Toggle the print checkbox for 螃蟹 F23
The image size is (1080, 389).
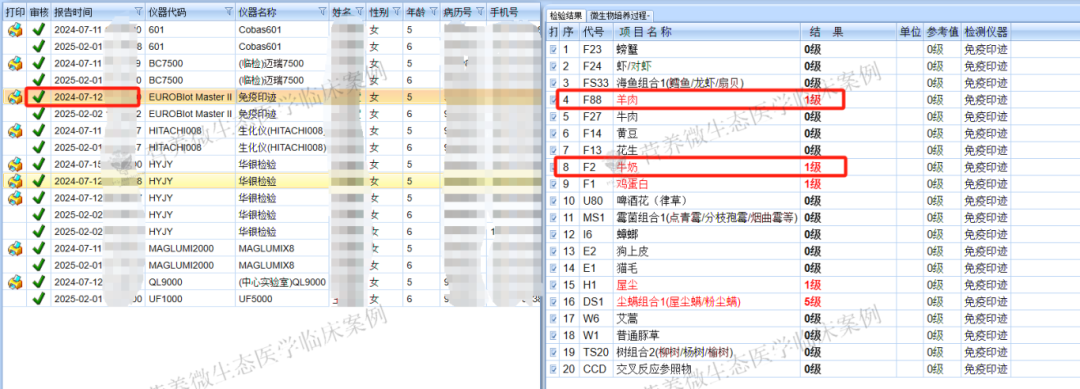click(x=553, y=50)
